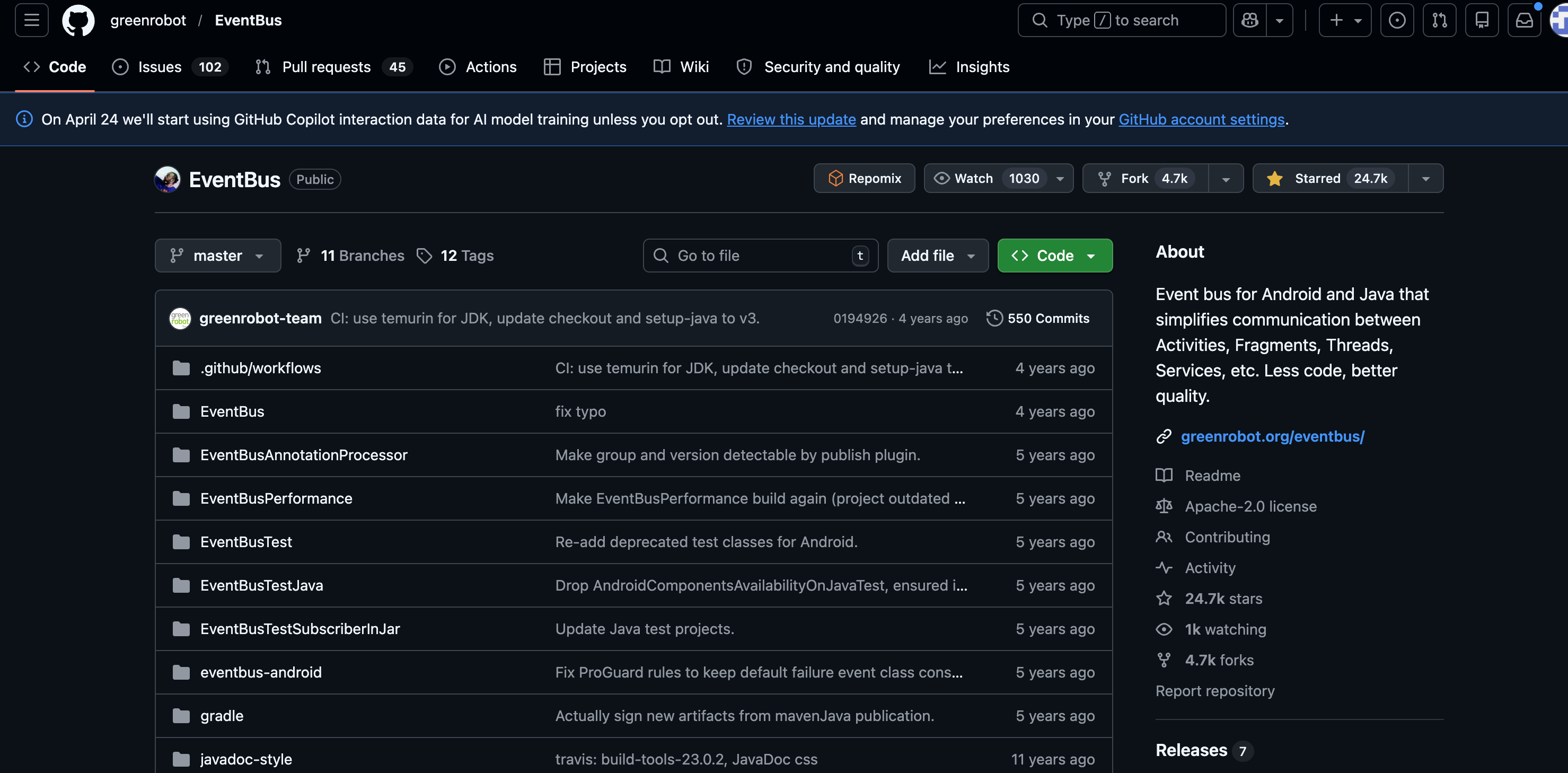Expand the master branch dropdown
This screenshot has height=773, width=1568.
(217, 256)
